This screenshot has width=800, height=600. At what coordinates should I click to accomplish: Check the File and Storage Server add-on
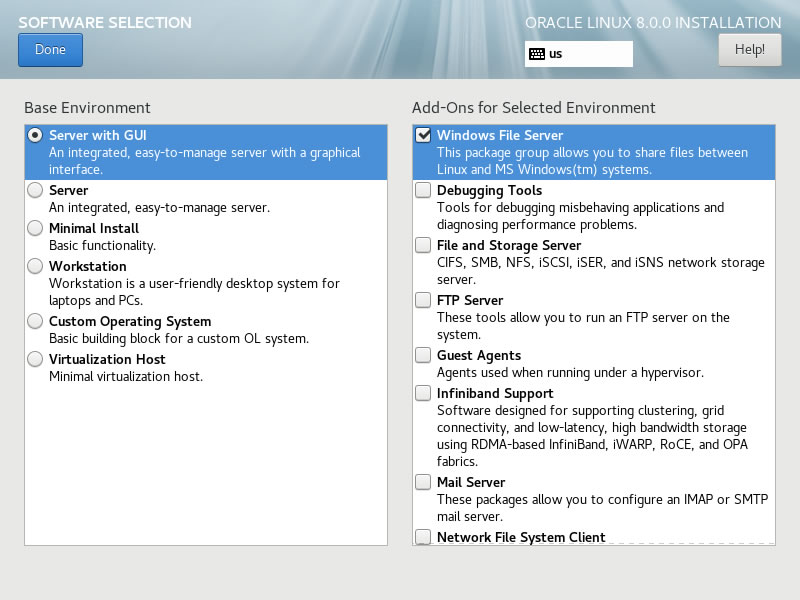click(x=423, y=245)
